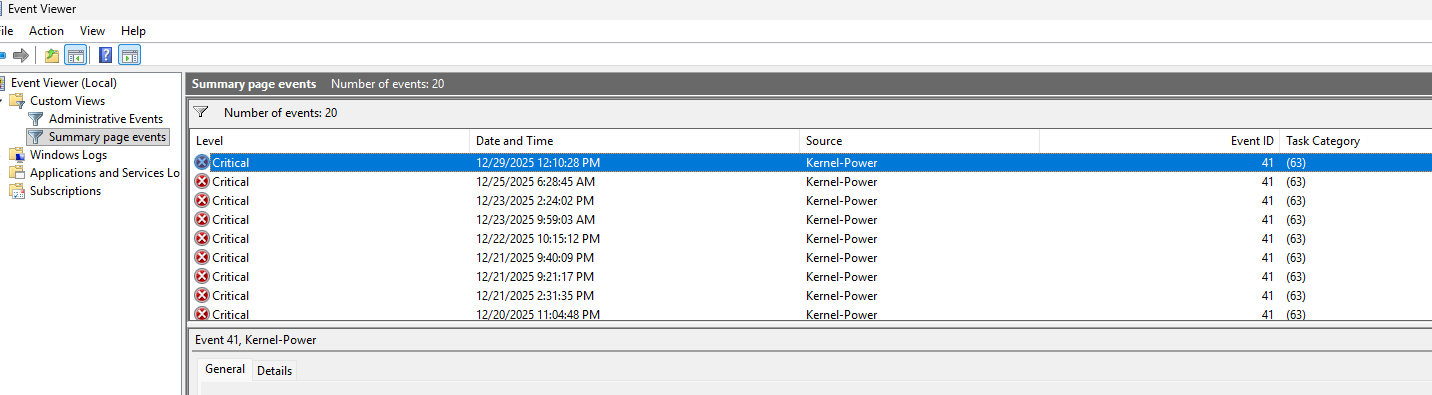The height and width of the screenshot is (395, 1432).
Task: Sort by the Task Category column header
Action: click(1355, 141)
